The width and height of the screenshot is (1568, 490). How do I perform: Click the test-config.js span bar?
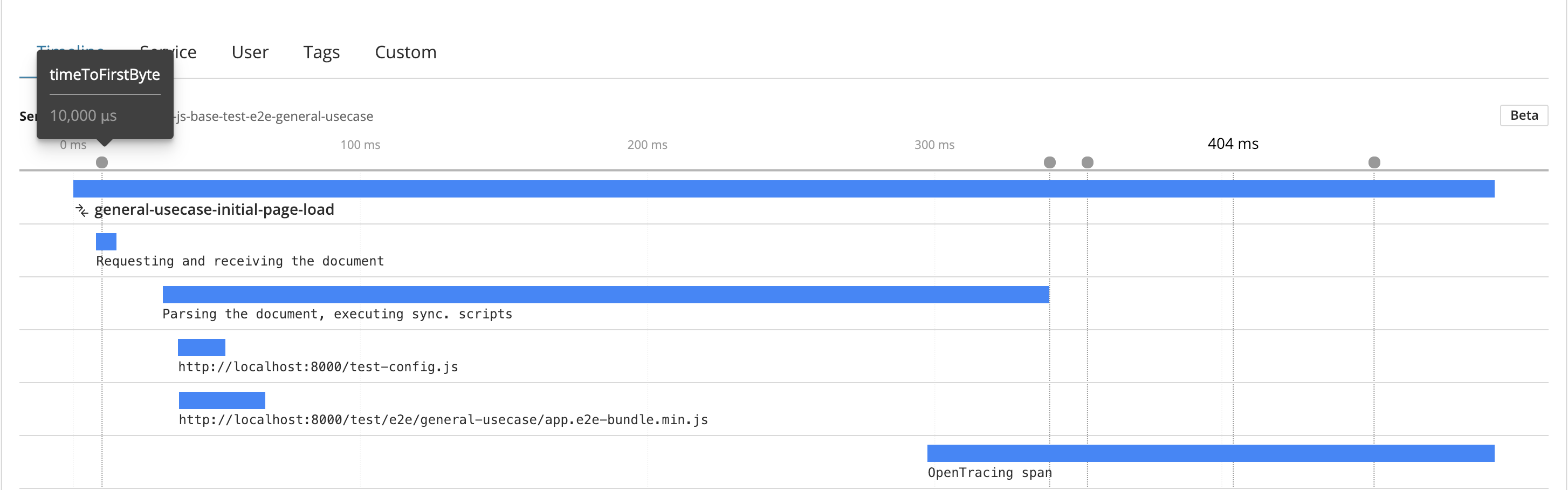[x=202, y=347]
